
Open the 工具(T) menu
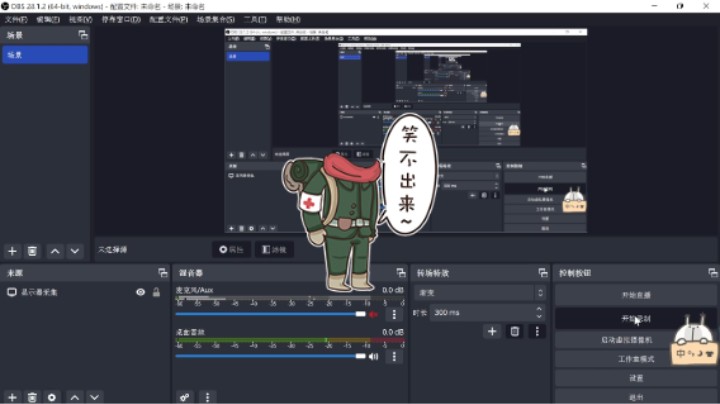[255, 19]
